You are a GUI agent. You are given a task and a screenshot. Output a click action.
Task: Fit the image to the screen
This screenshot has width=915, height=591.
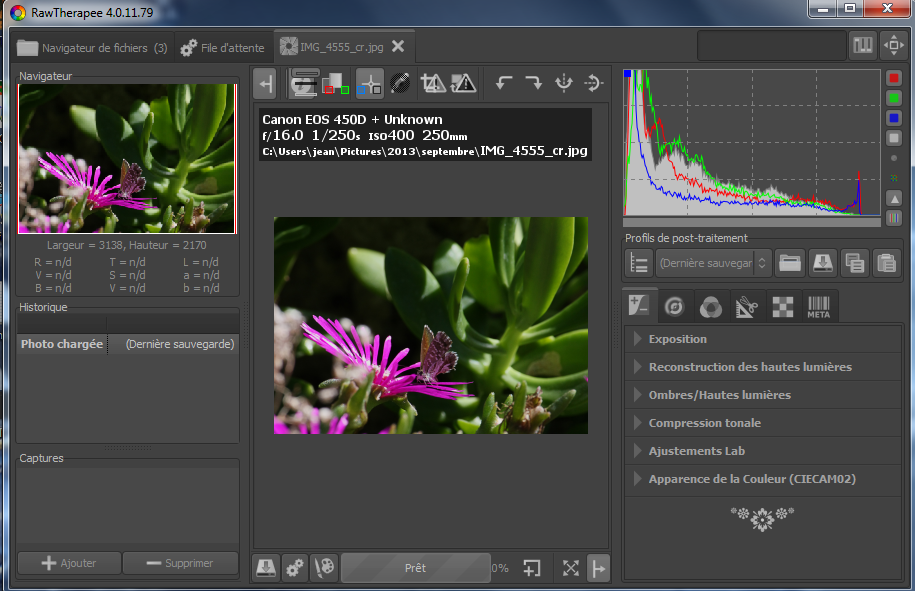tap(570, 568)
